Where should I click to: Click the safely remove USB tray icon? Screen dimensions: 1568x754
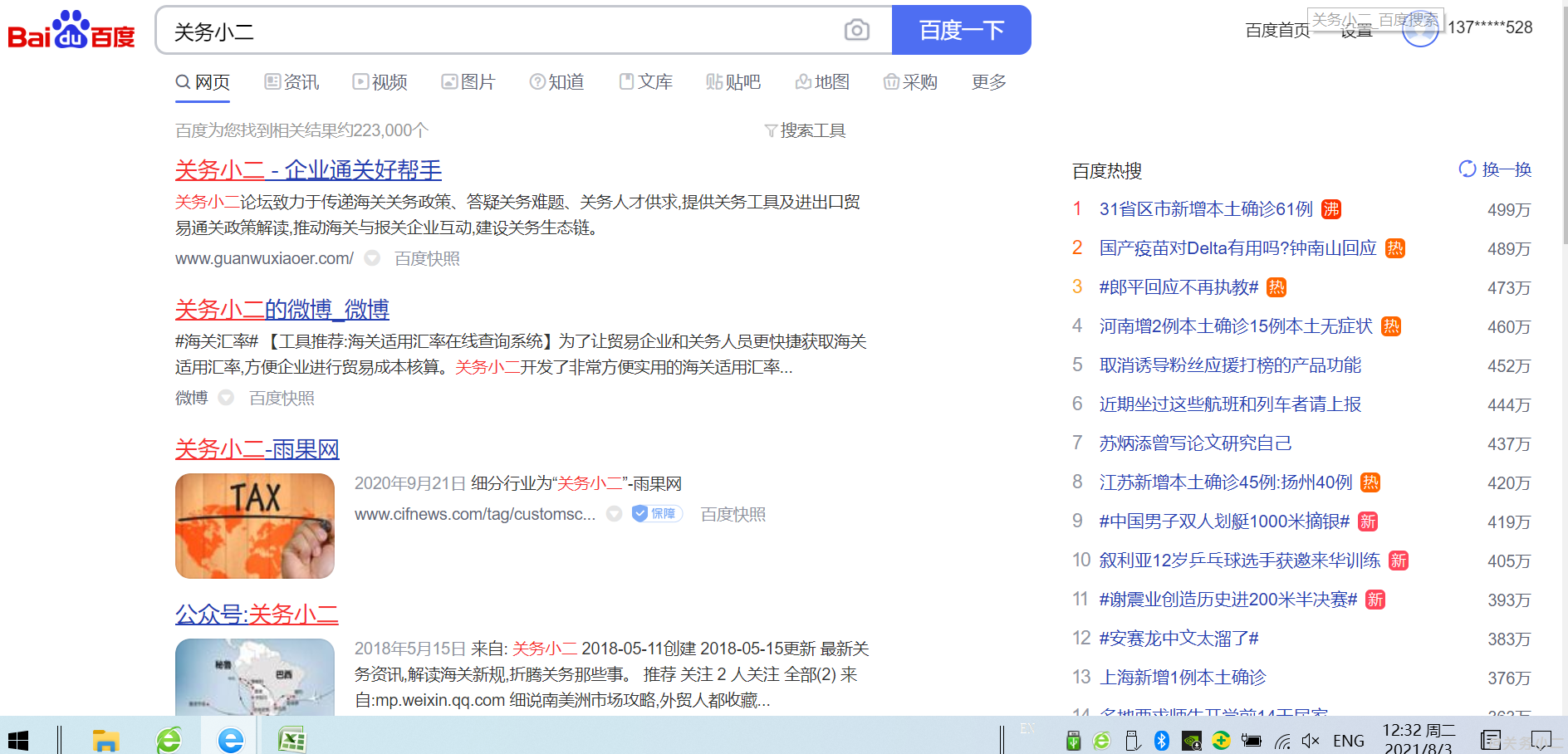coord(1132,741)
